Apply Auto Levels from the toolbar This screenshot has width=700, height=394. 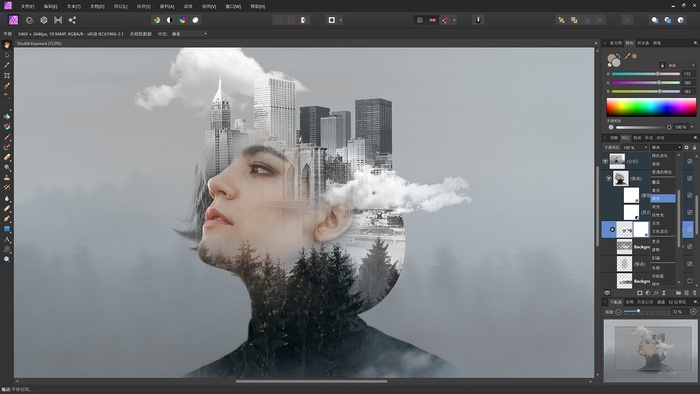pyautogui.click(x=157, y=20)
